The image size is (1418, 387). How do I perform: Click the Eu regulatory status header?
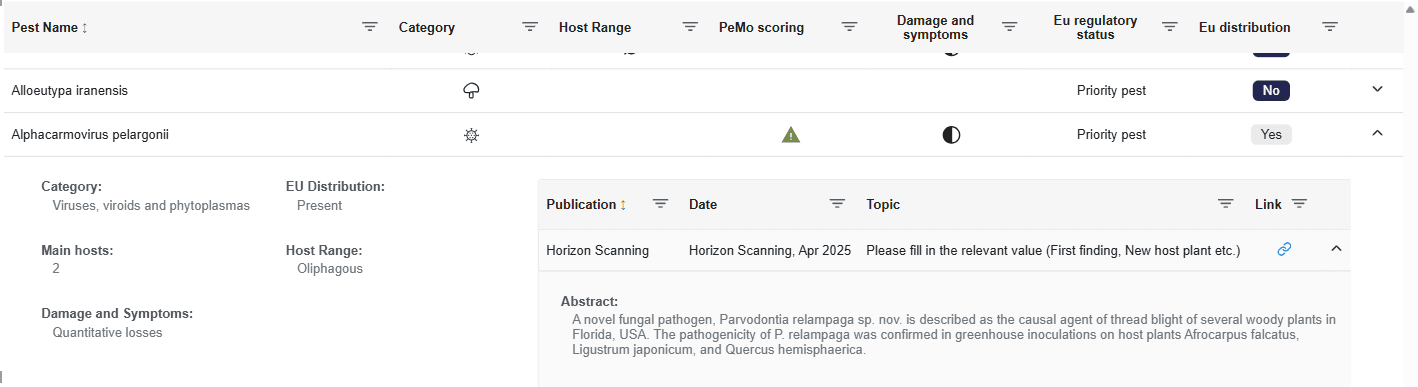click(x=1096, y=28)
